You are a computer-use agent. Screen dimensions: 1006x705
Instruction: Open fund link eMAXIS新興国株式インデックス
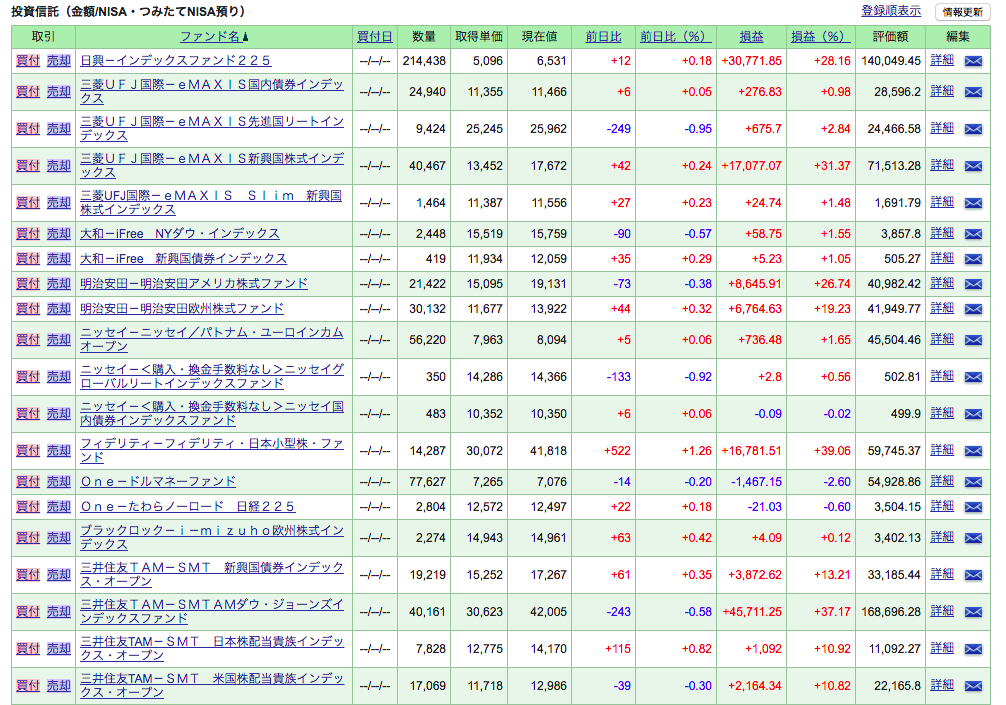[212, 166]
